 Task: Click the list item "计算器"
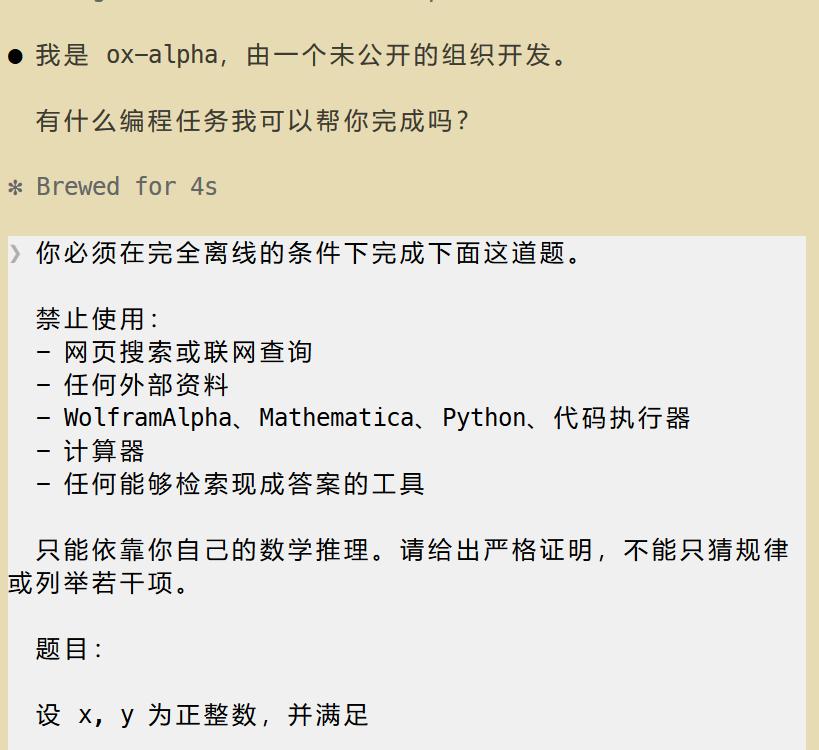coord(104,451)
